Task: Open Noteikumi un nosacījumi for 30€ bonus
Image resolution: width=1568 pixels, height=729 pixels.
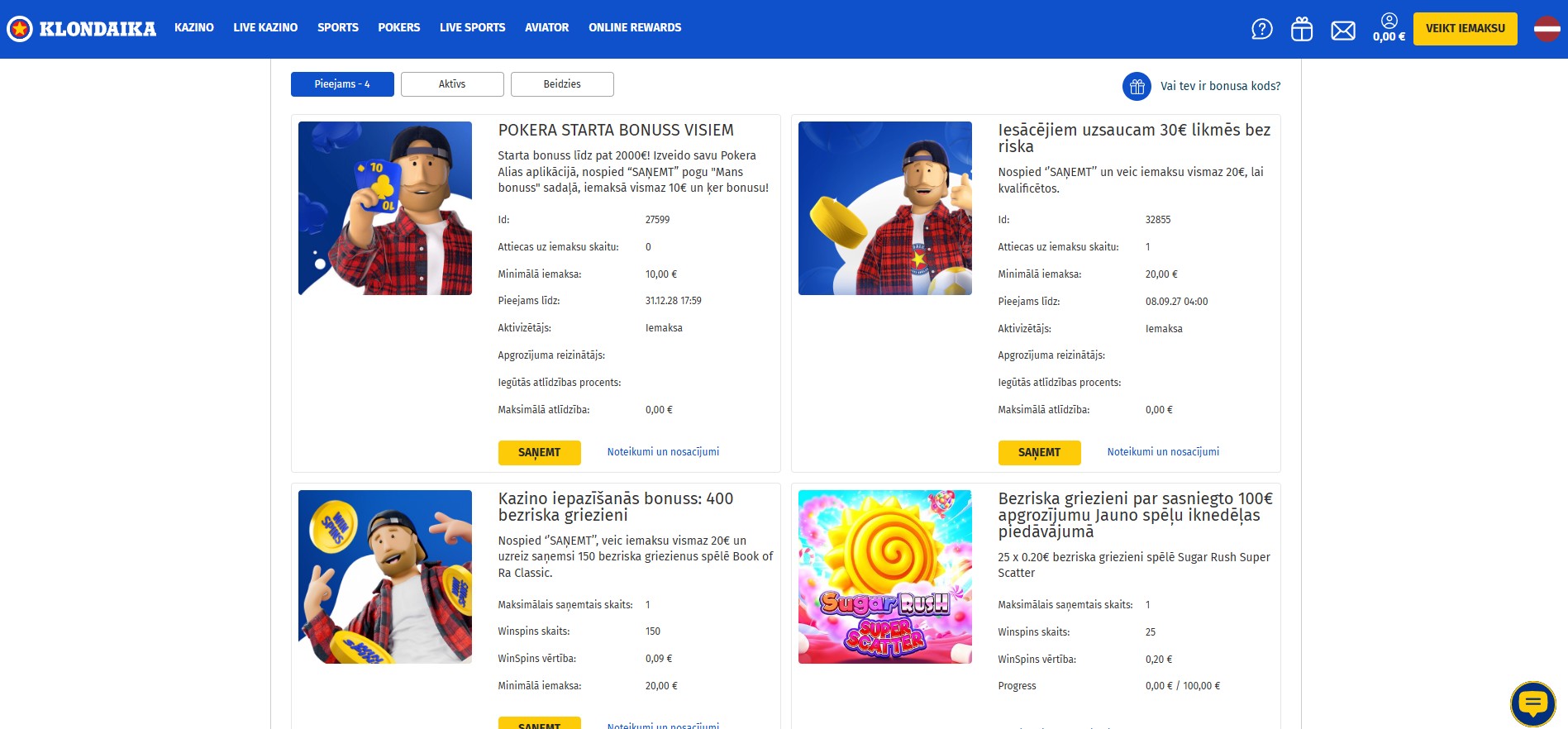Action: pyautogui.click(x=1162, y=451)
